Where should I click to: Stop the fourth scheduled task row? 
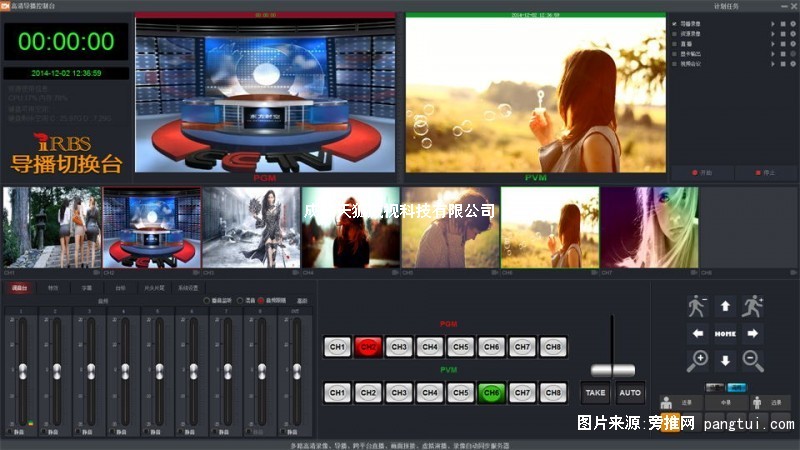(x=783, y=54)
